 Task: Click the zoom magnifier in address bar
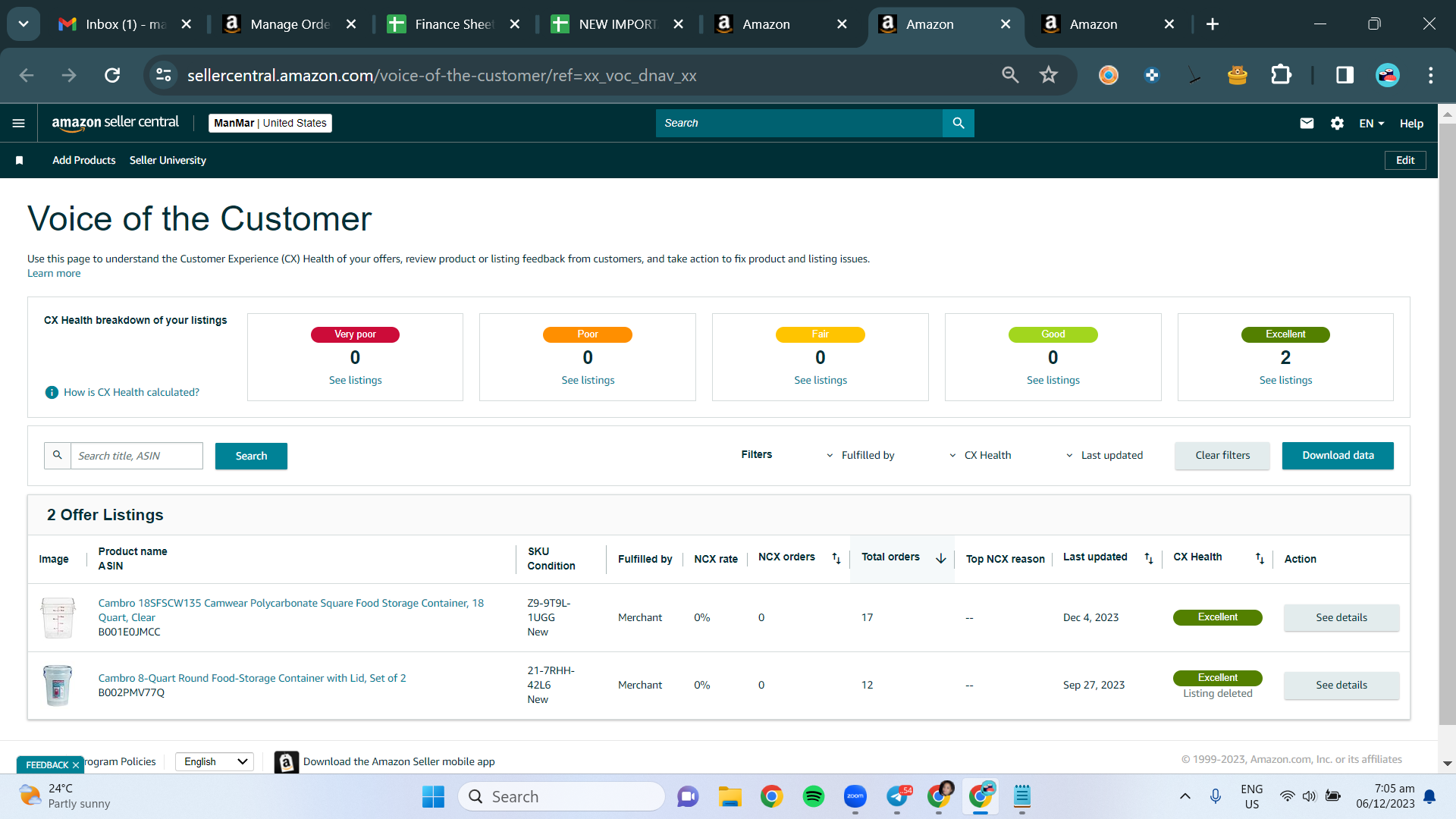(x=1010, y=75)
